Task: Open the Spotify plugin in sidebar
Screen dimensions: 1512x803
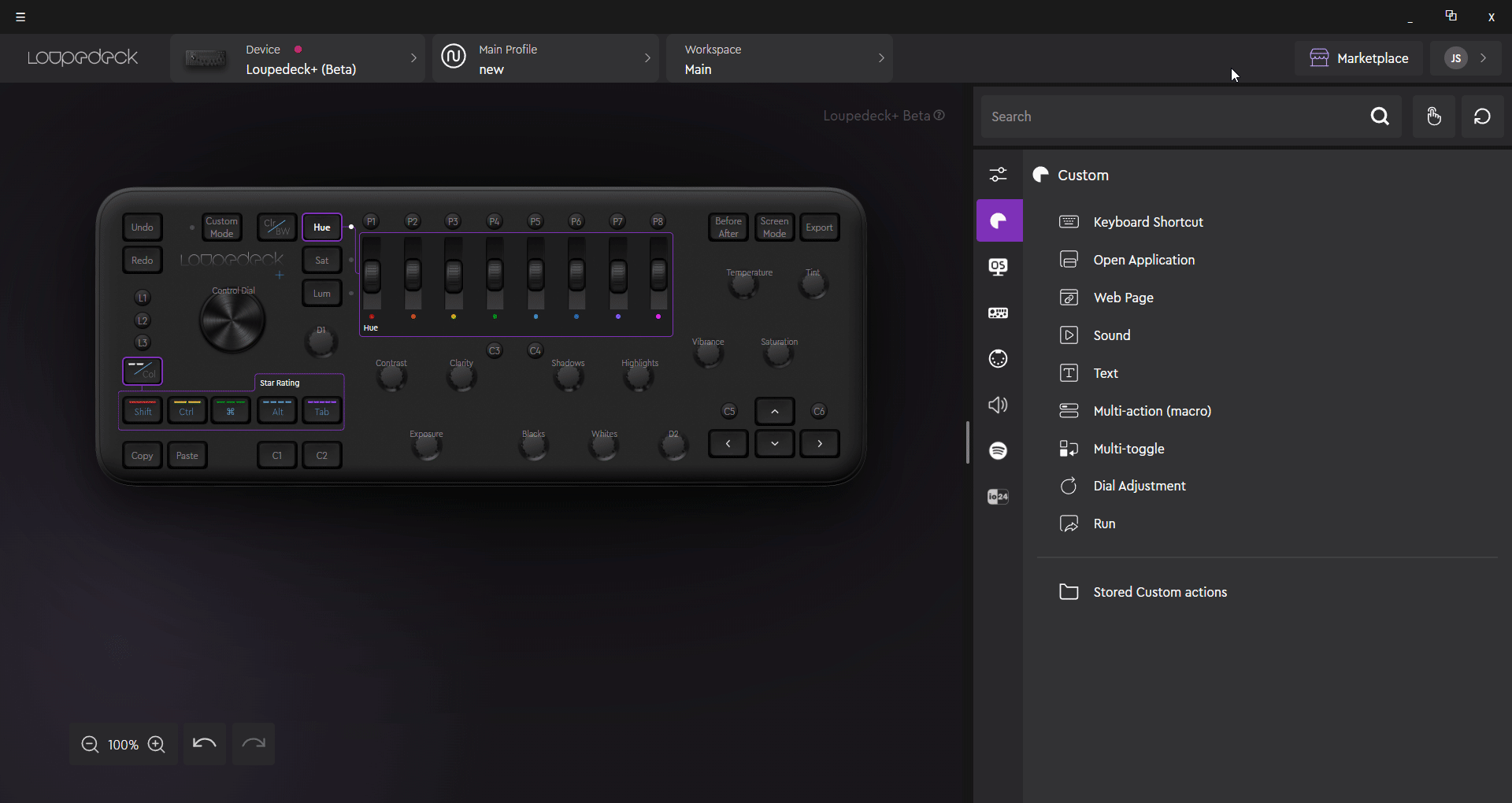Action: 998,450
